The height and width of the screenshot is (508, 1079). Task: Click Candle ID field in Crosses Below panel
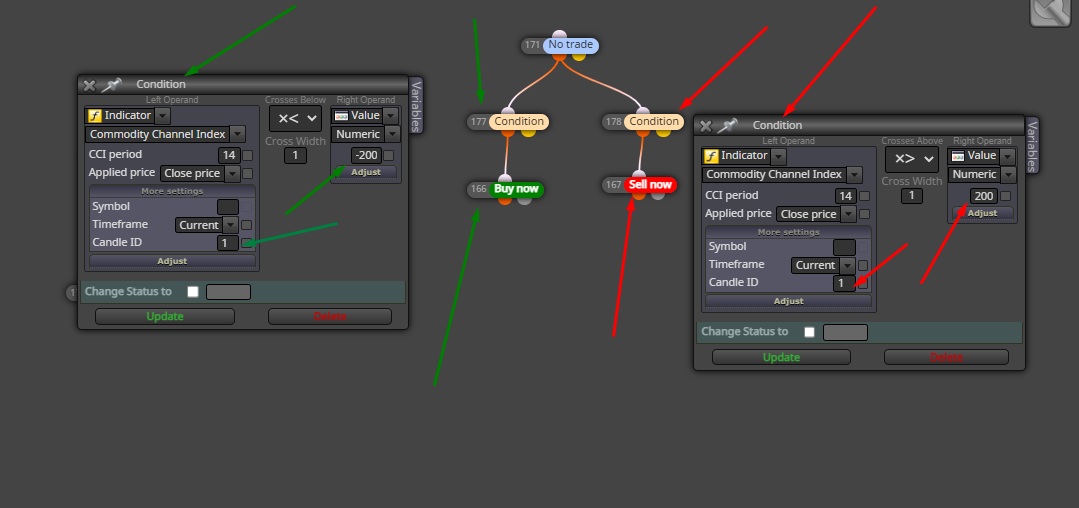(x=228, y=242)
